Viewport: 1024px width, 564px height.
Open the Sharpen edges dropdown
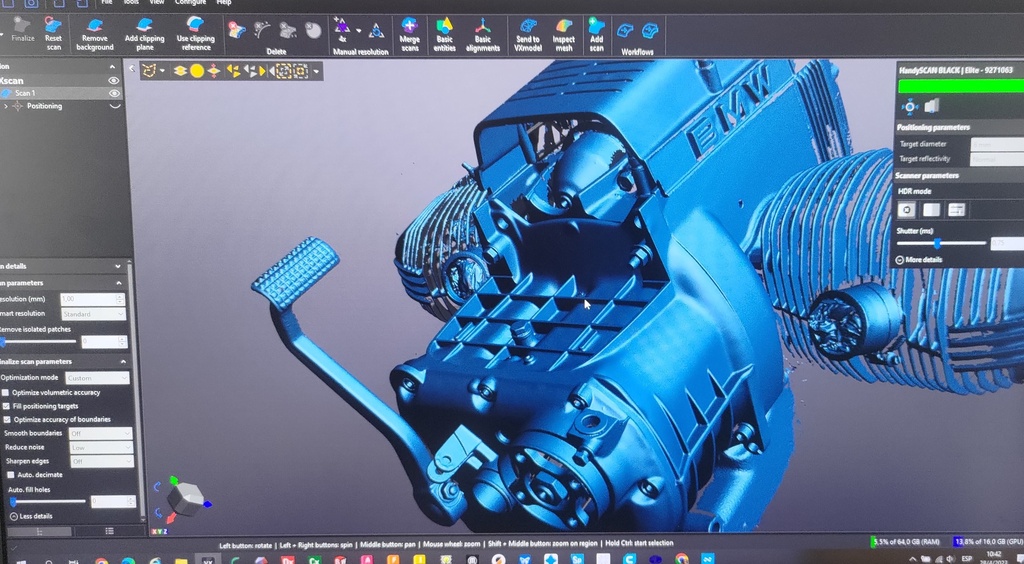click(101, 461)
